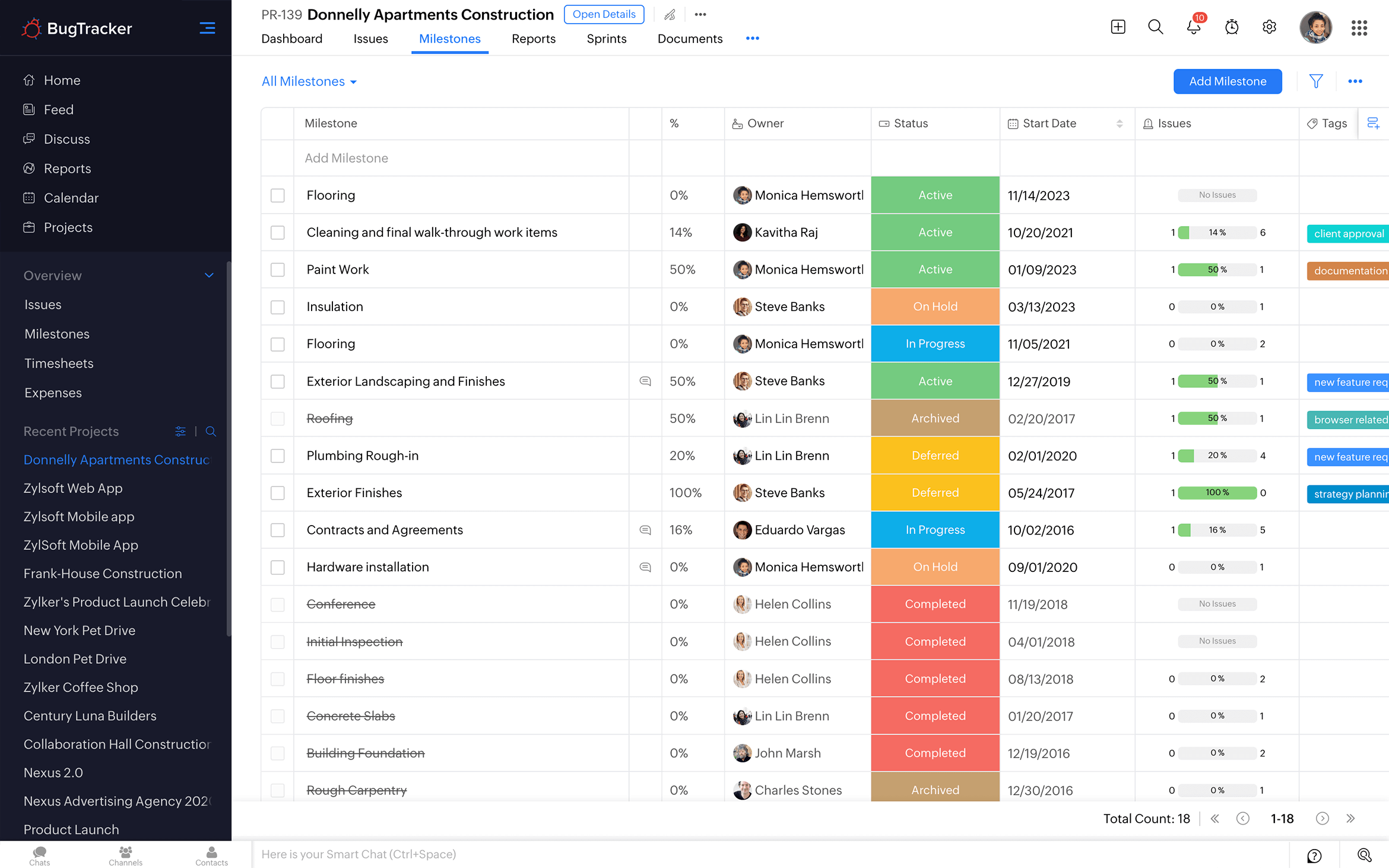Viewport: 1389px width, 868px height.
Task: Collapse the Overview section chevron
Action: pyautogui.click(x=209, y=275)
